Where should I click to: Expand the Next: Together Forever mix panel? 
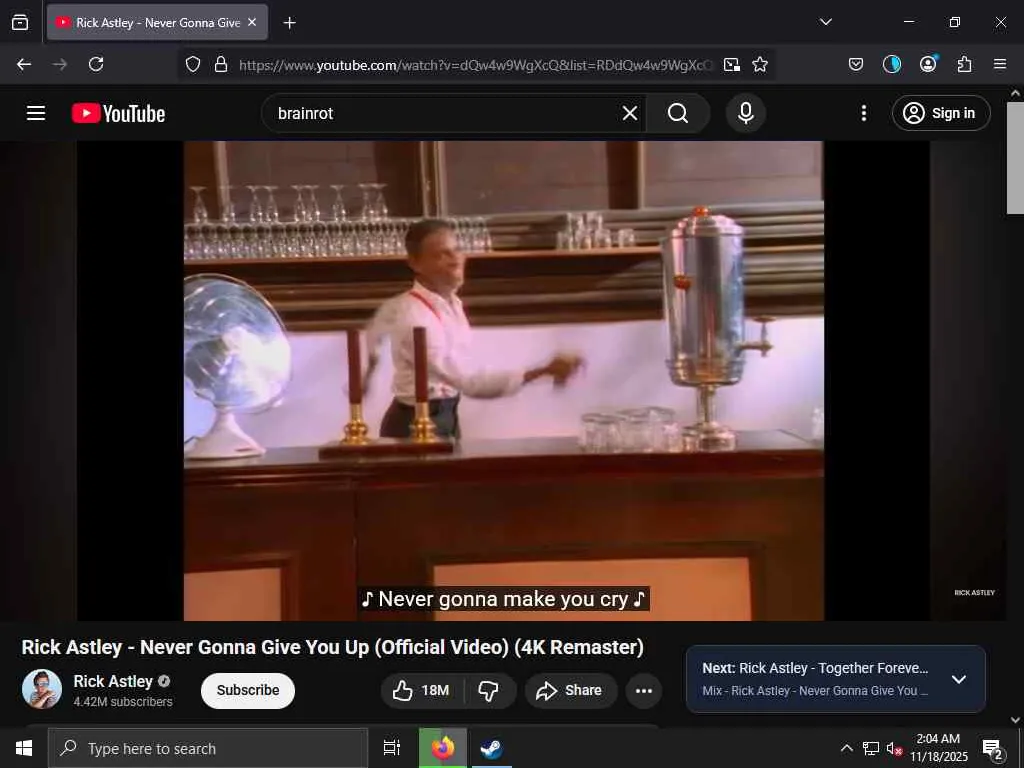(x=959, y=679)
